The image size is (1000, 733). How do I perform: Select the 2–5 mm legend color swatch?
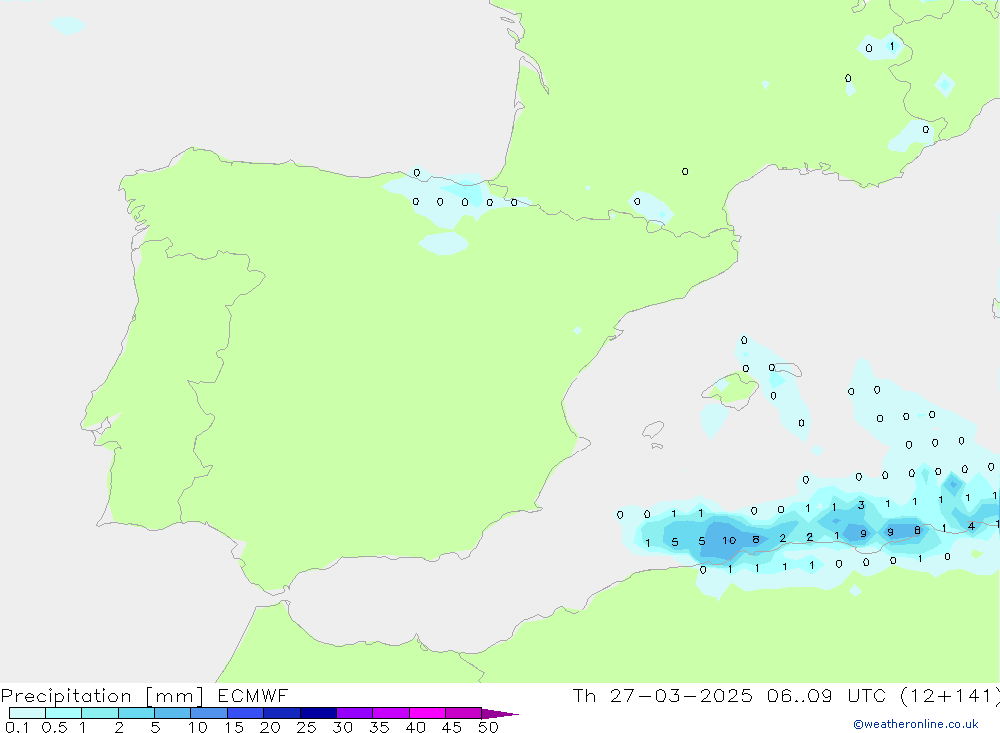pyautogui.click(x=136, y=713)
